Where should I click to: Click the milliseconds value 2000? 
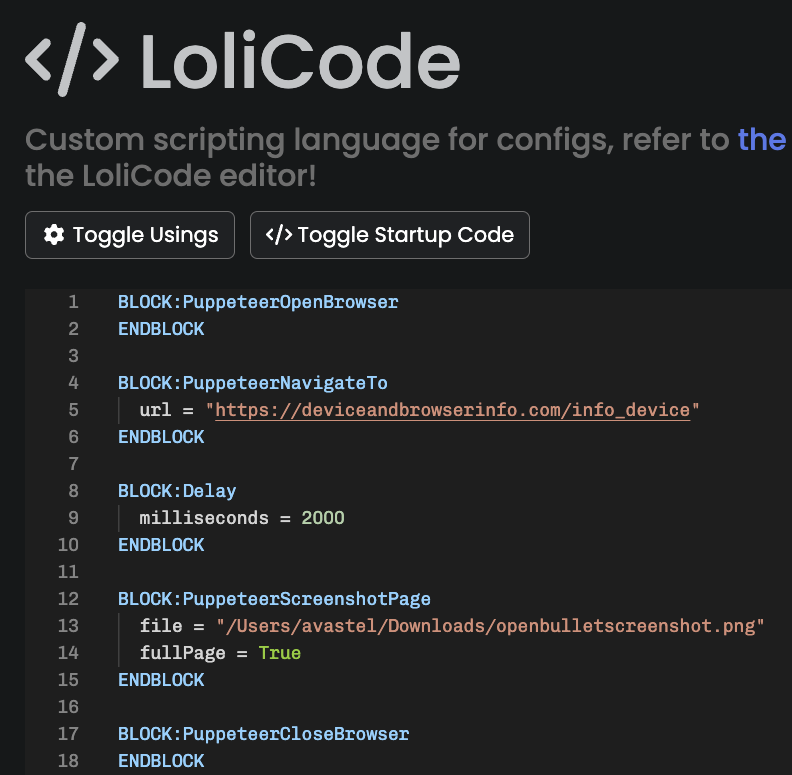pos(323,518)
